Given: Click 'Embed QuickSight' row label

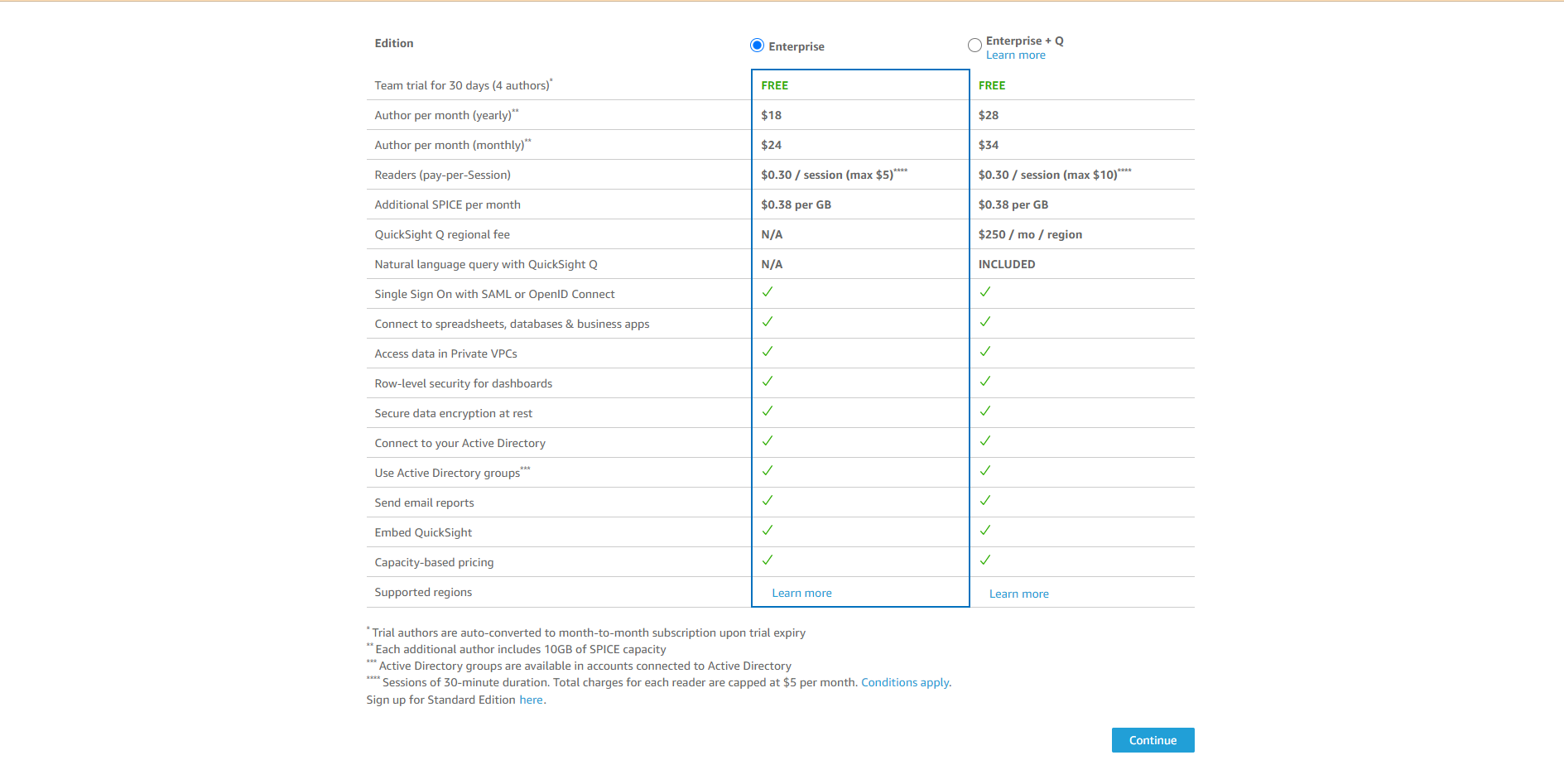Looking at the screenshot, I should [423, 532].
